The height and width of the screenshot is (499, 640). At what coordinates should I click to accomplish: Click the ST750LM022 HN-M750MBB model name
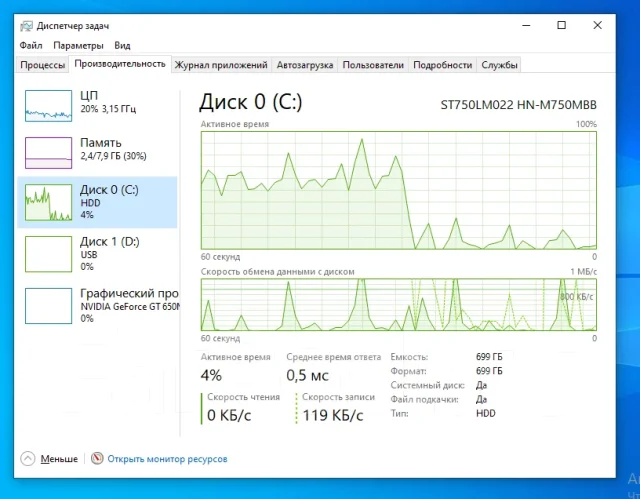[518, 105]
